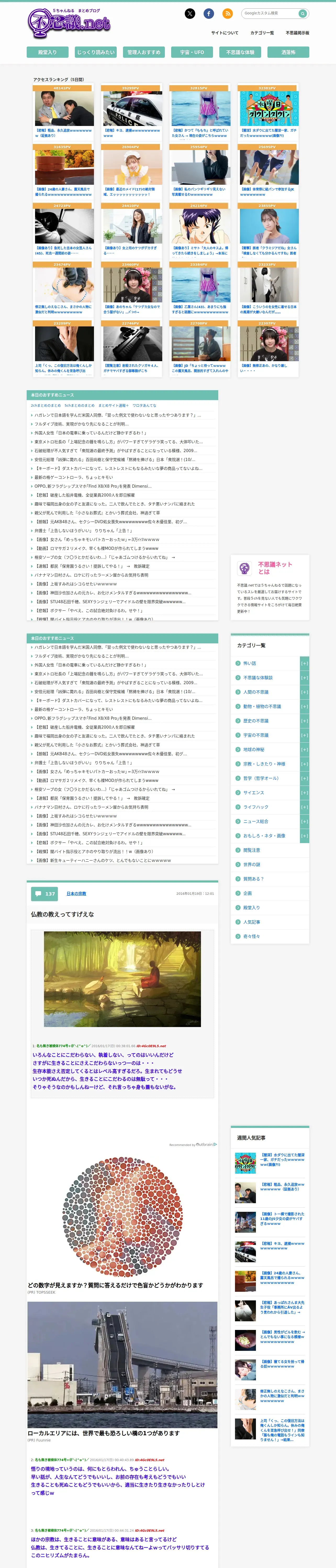Open the 39299PV police car thumbnail
The image size is (336, 1568).
[132, 108]
